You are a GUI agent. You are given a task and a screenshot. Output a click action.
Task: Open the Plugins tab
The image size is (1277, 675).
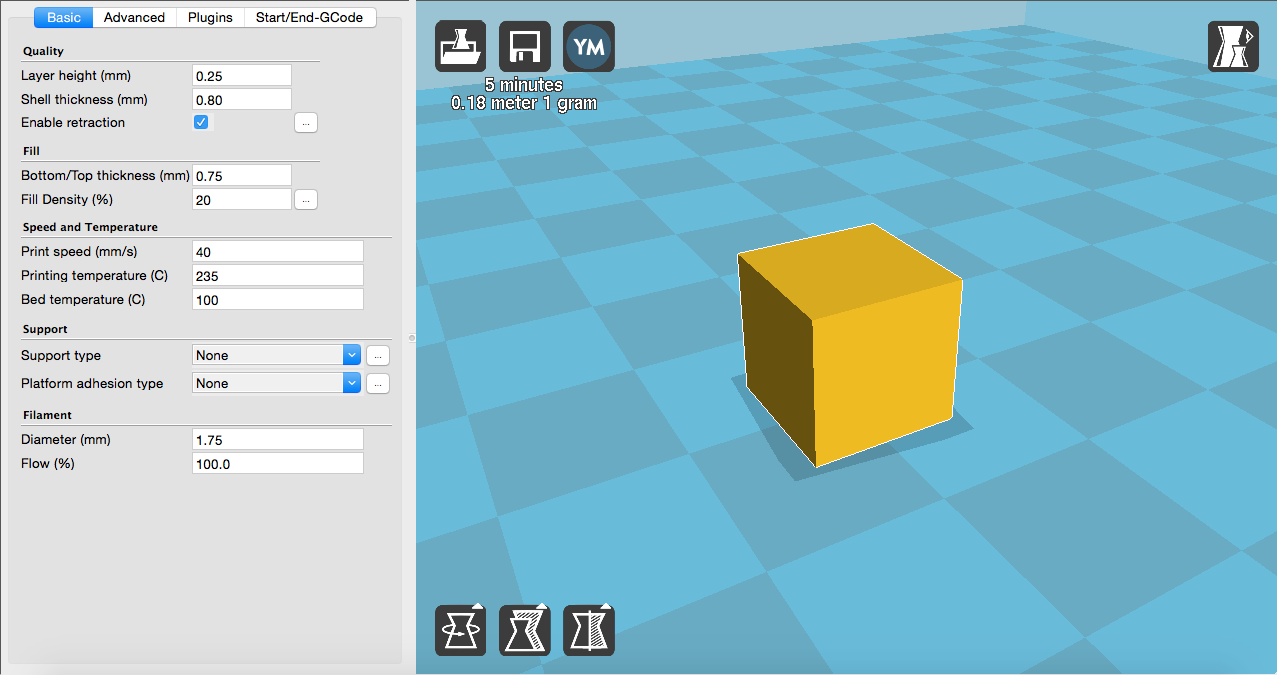click(210, 17)
